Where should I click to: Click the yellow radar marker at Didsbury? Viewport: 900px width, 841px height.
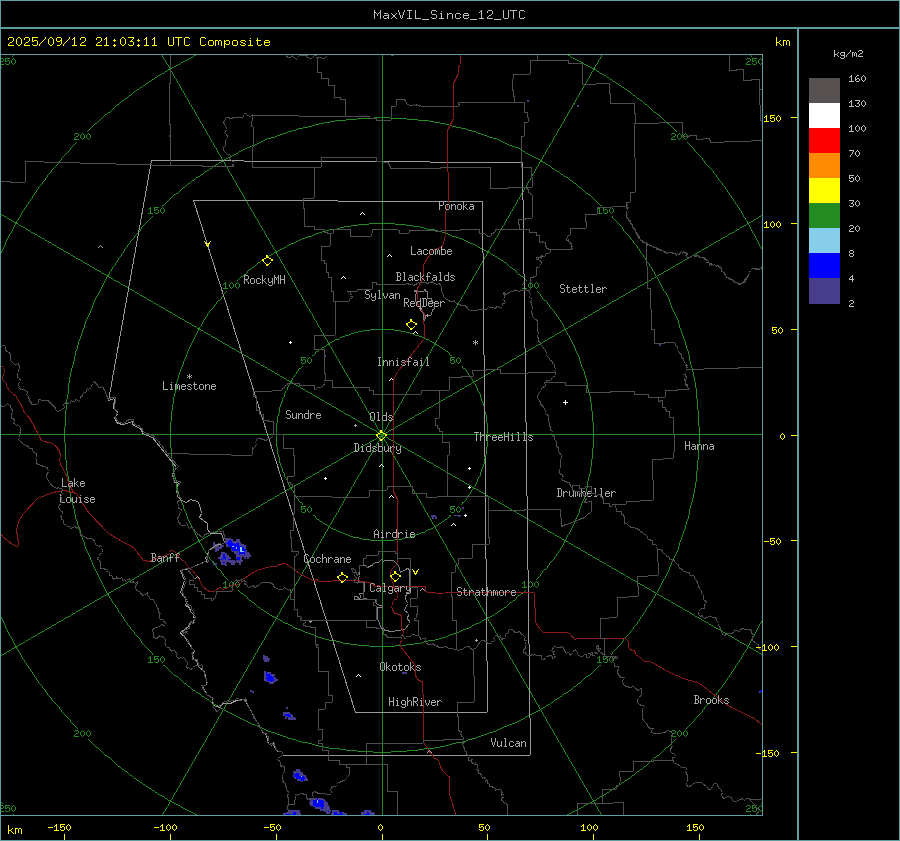pos(382,436)
